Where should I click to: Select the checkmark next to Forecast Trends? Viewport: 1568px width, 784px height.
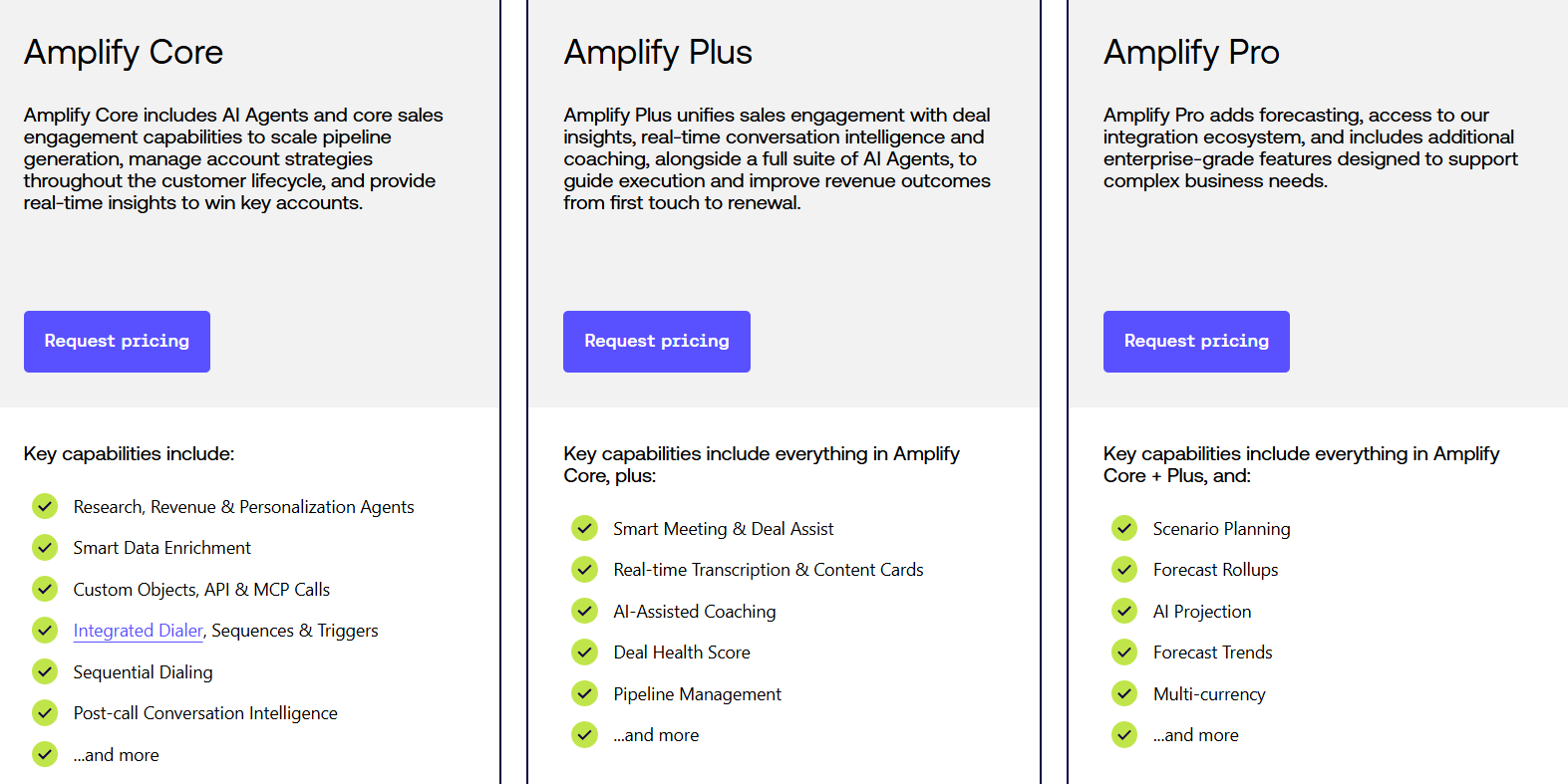[x=1124, y=652]
